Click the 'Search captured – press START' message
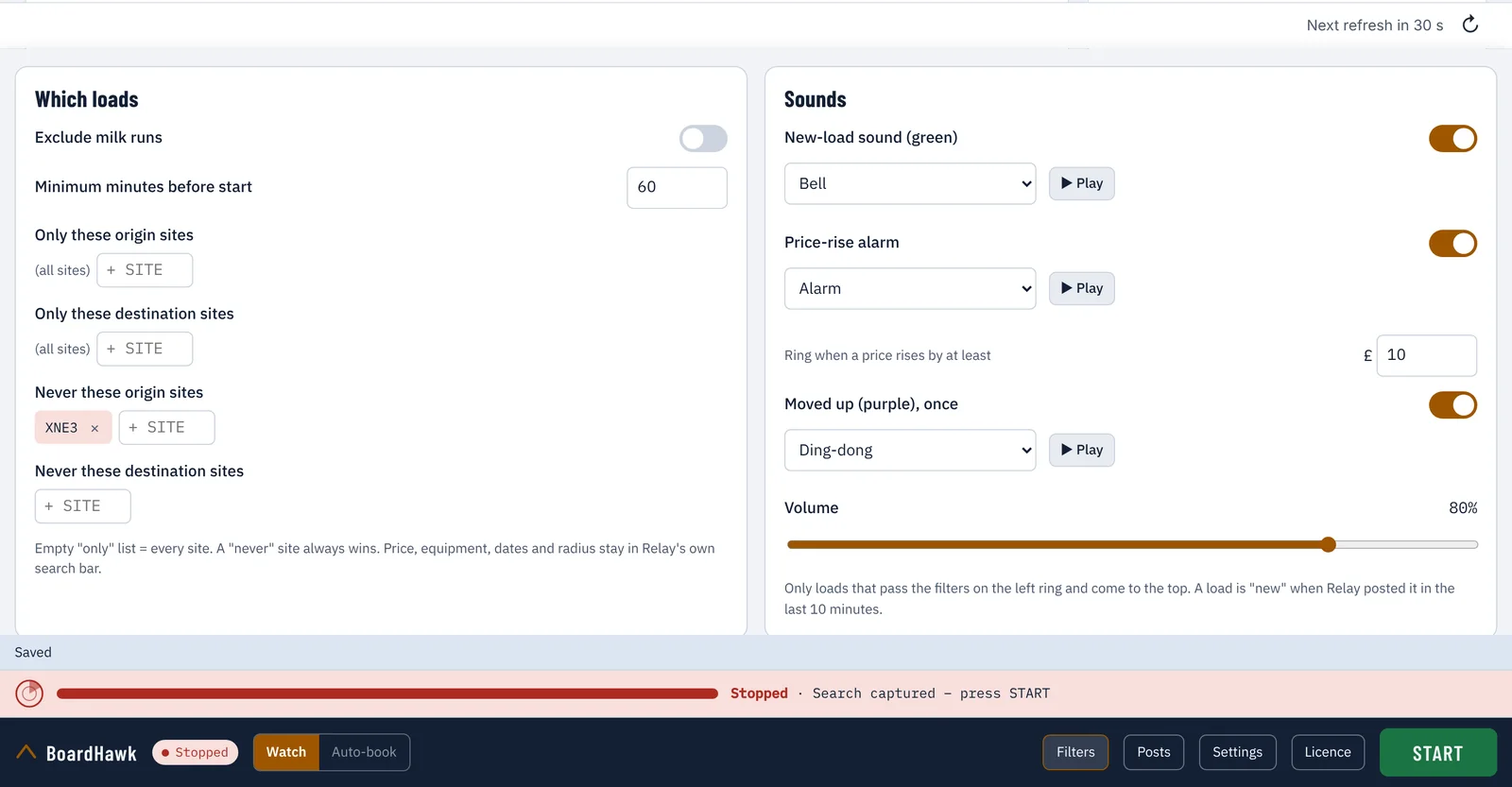Screen dimensions: 1512x787 click(x=931, y=693)
